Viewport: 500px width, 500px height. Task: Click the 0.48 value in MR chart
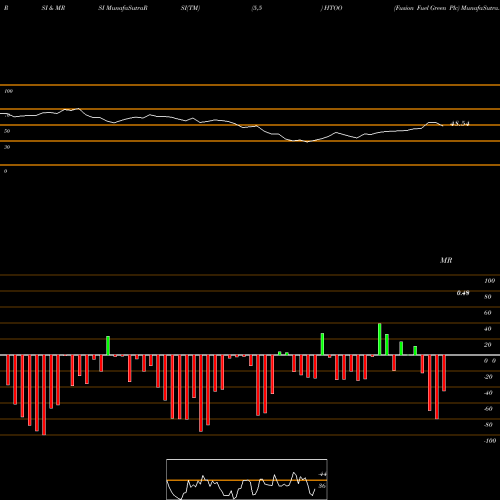coord(463,293)
